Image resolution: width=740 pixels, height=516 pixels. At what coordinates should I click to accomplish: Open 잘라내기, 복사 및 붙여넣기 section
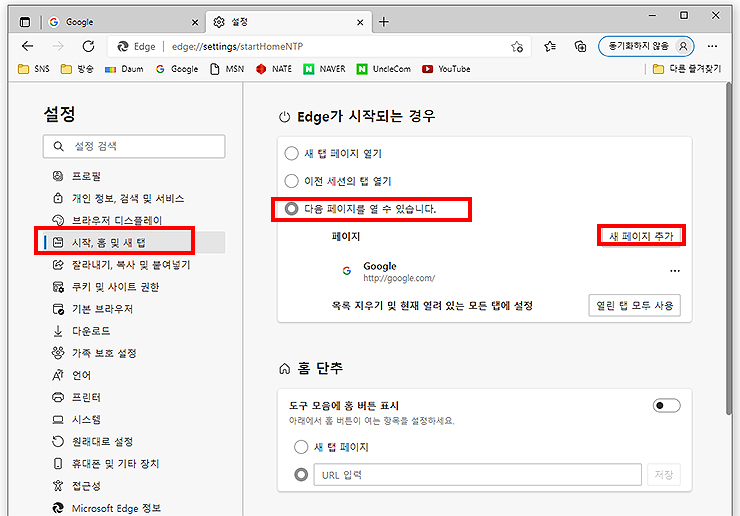click(x=134, y=265)
